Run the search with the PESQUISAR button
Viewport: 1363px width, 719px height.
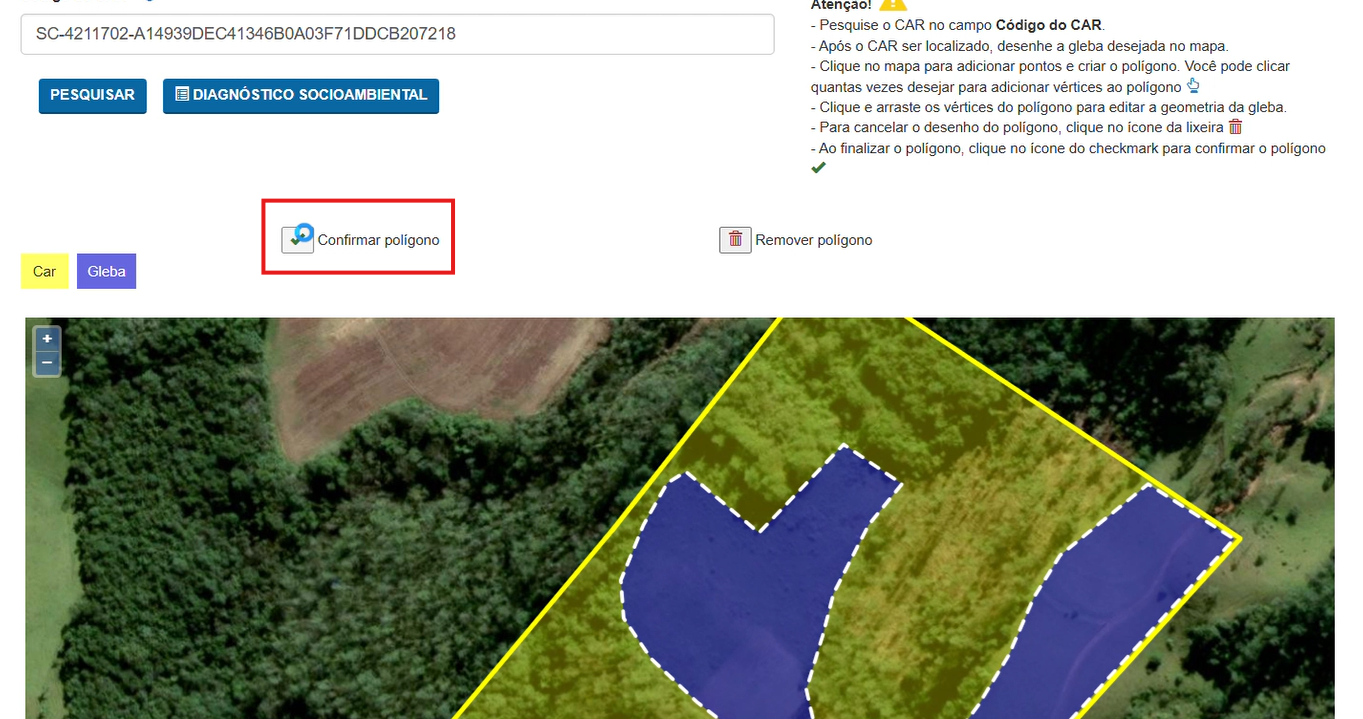click(92, 96)
